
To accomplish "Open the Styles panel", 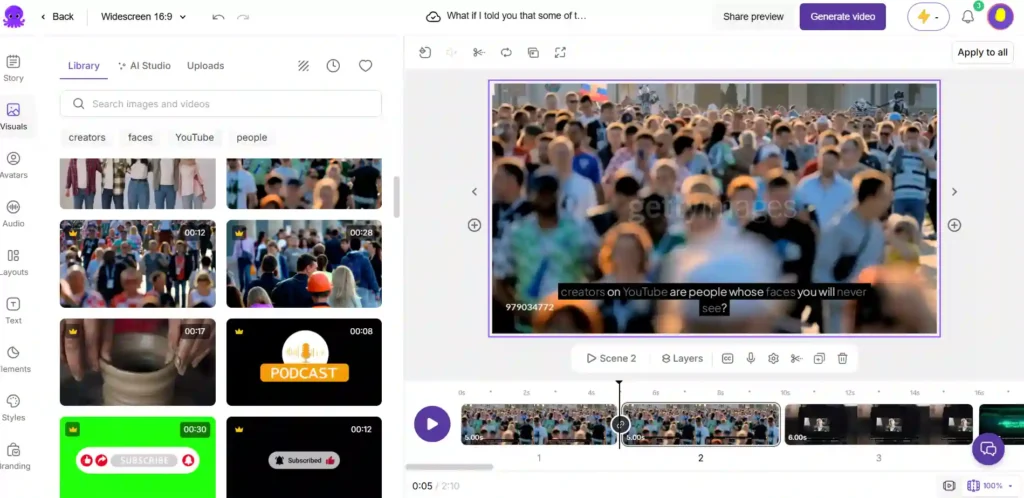I will (13, 408).
